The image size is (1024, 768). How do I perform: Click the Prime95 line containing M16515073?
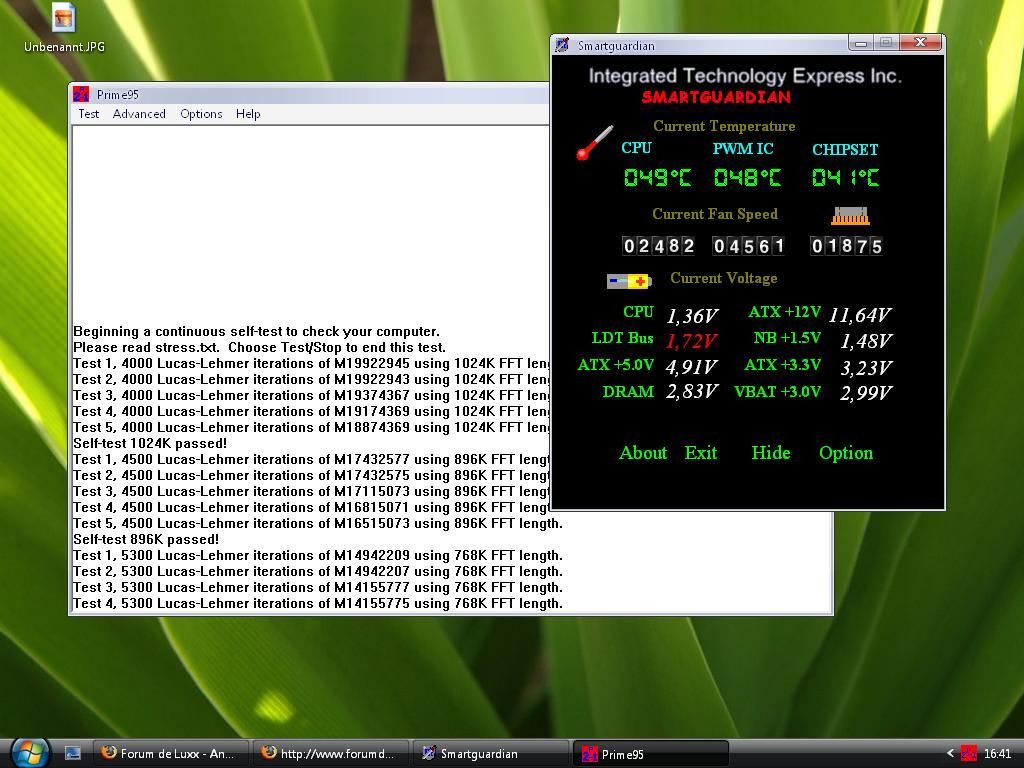pyautogui.click(x=318, y=524)
